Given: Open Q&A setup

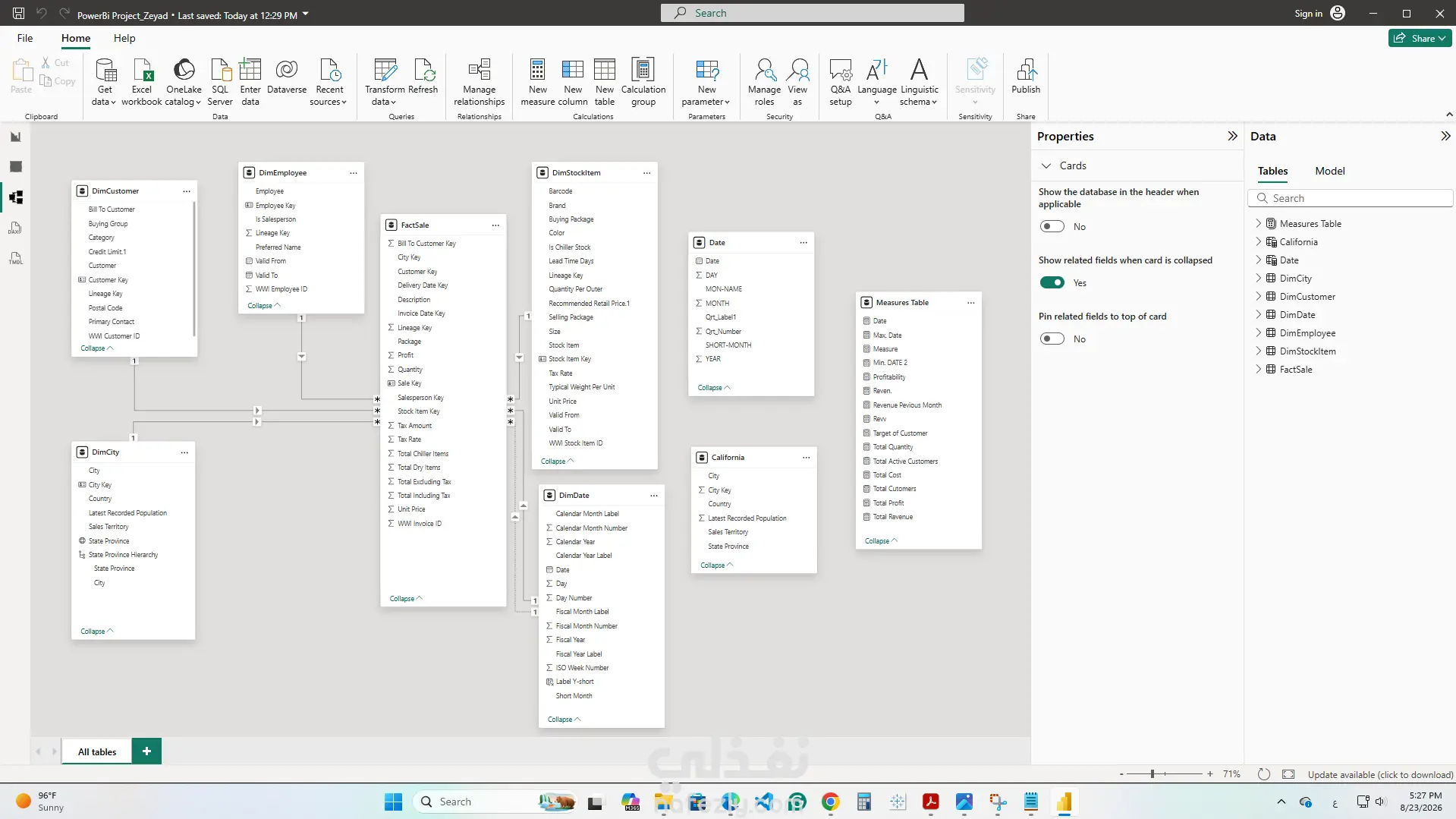Looking at the screenshot, I should coord(841,82).
